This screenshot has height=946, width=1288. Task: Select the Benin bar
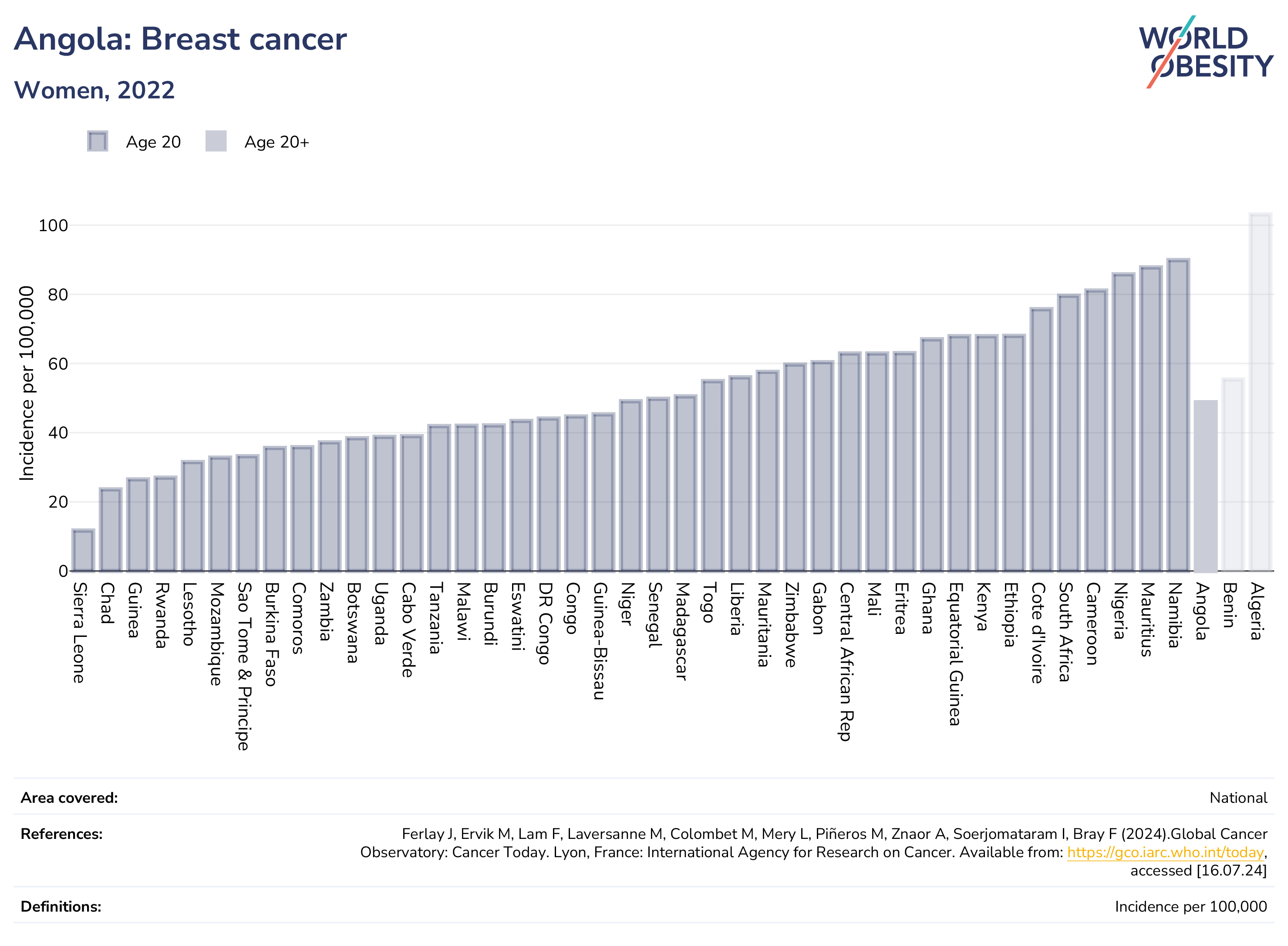1233,475
